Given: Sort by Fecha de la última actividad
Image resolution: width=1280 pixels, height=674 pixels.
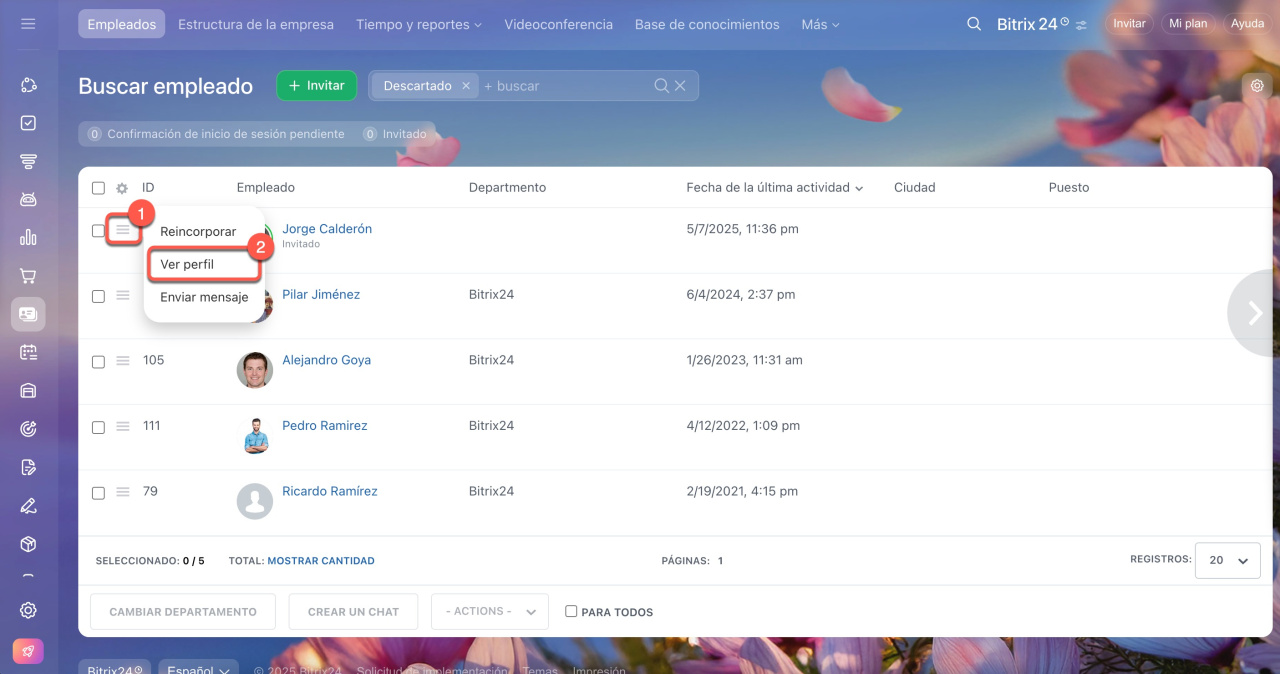Looking at the screenshot, I should click(775, 188).
